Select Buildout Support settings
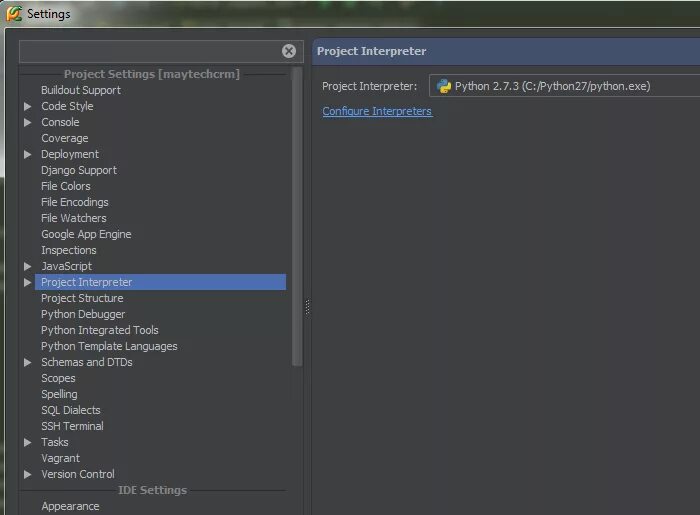The image size is (700, 515). click(x=81, y=90)
